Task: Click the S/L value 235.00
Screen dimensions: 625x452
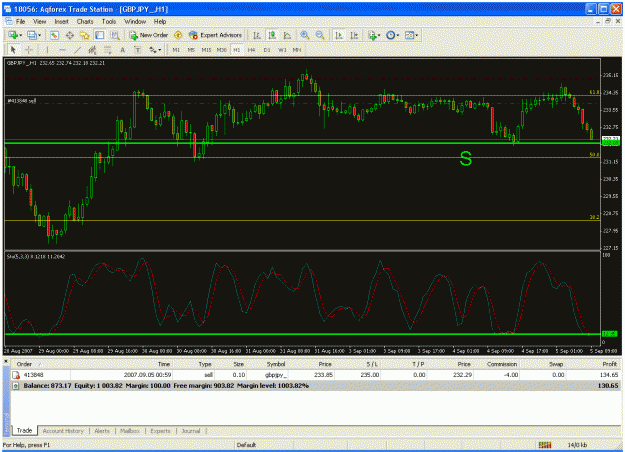Action: pyautogui.click(x=370, y=375)
